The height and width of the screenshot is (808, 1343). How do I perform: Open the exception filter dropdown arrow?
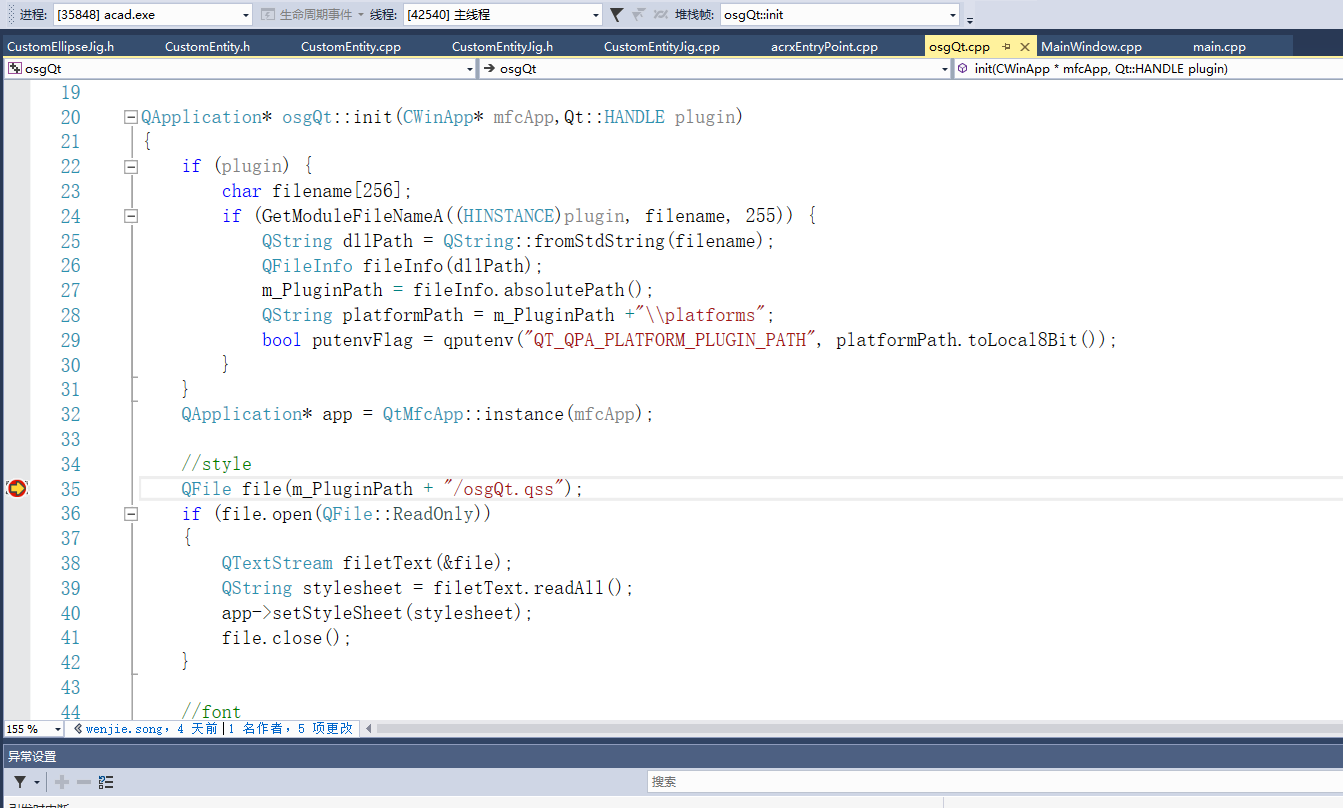point(37,782)
